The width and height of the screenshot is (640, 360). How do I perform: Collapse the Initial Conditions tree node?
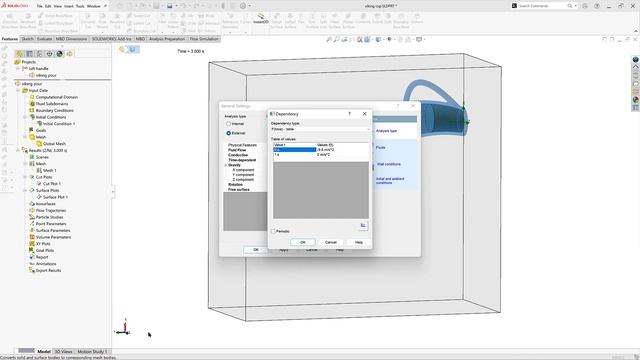coord(25,117)
